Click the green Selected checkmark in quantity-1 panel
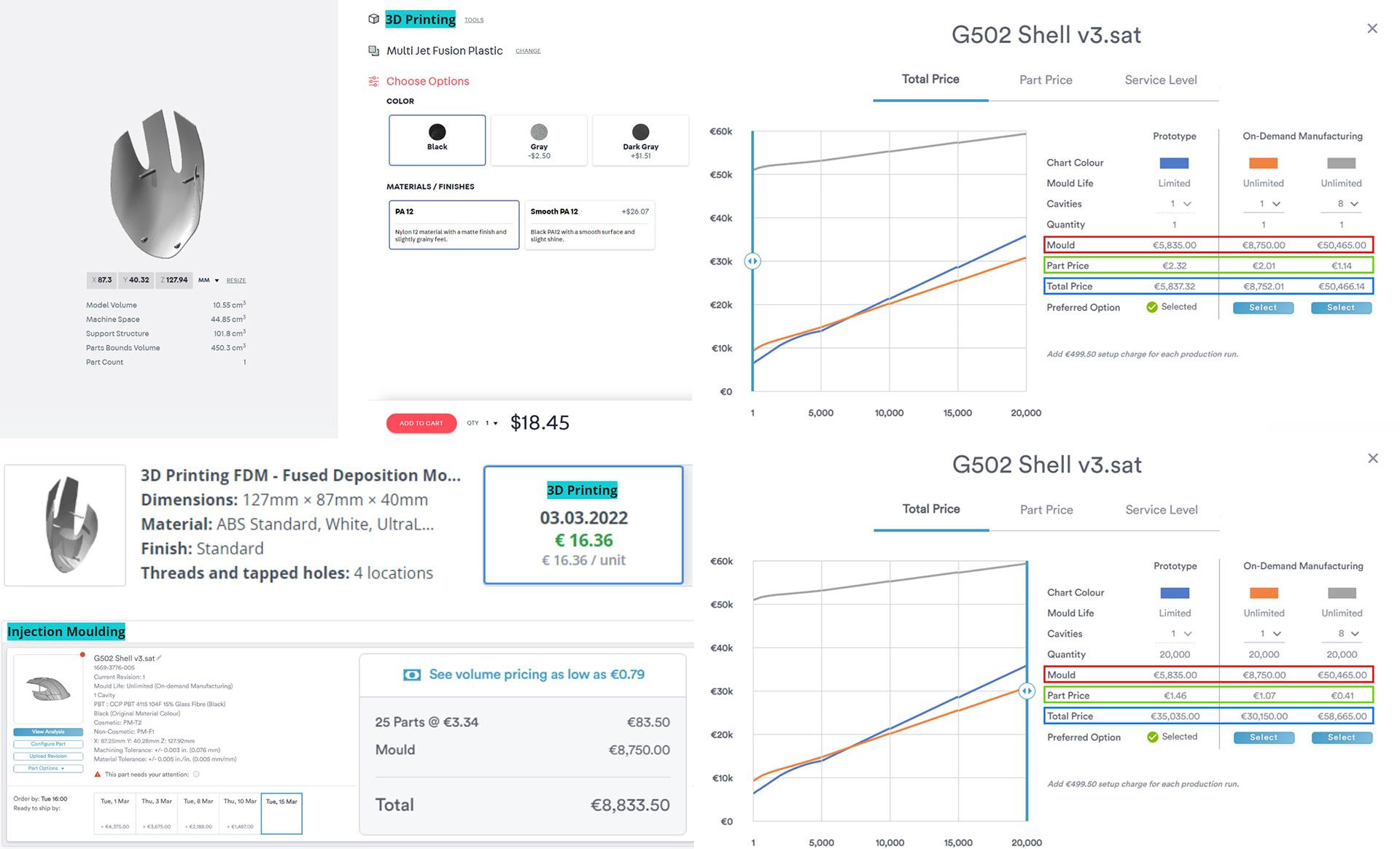Image resolution: width=1400 pixels, height=849 pixels. point(1152,307)
